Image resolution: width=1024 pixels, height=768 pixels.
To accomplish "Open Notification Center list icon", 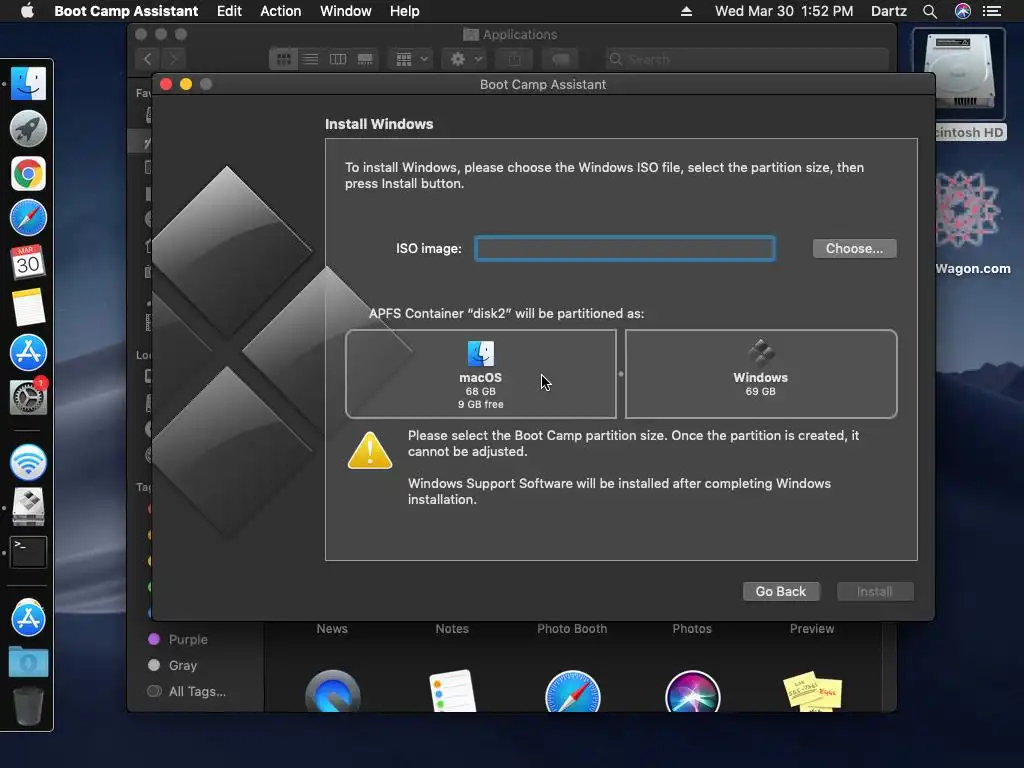I will 992,11.
